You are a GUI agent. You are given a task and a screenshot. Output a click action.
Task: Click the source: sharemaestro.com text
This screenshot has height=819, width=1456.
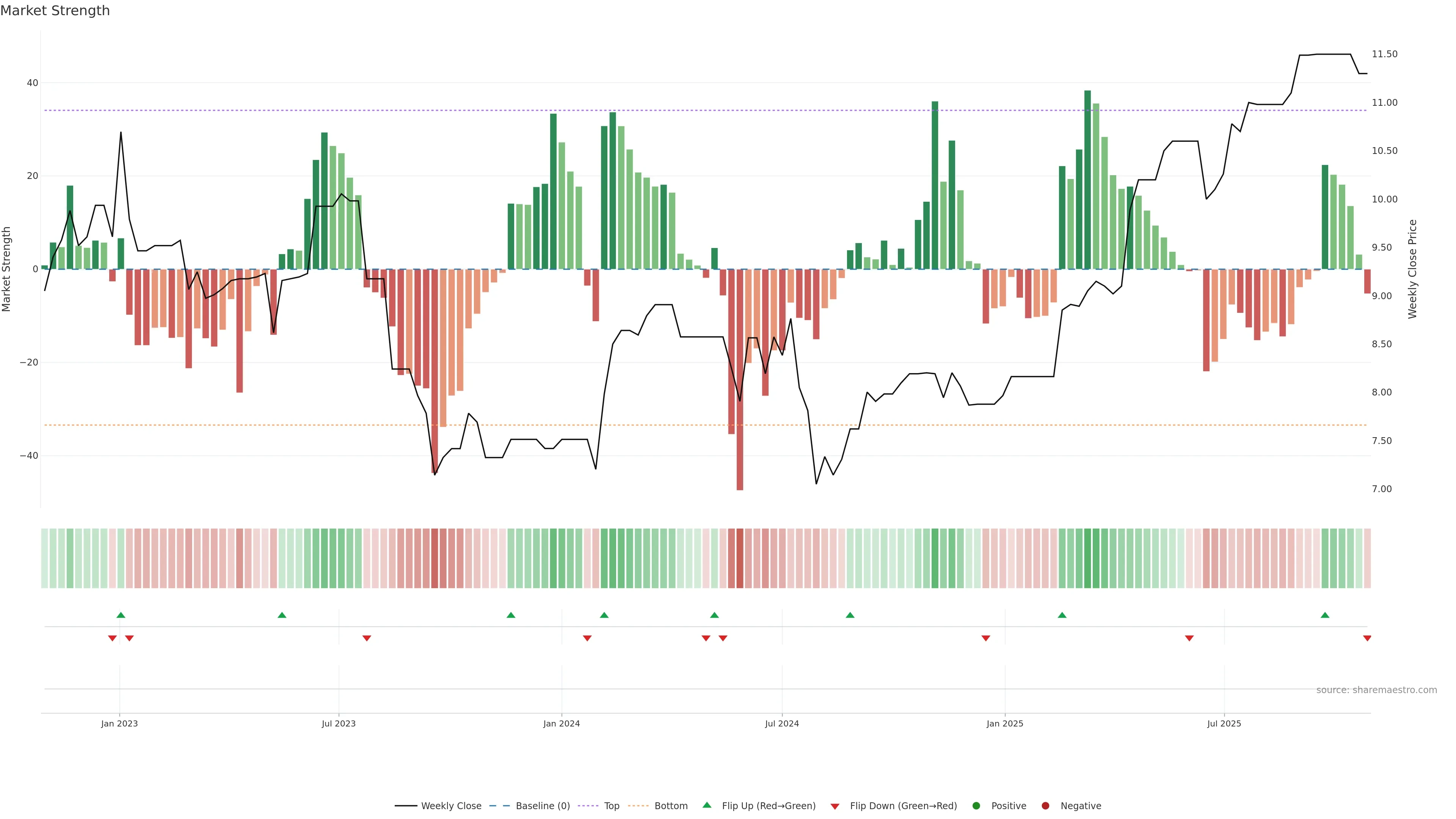(x=1376, y=690)
